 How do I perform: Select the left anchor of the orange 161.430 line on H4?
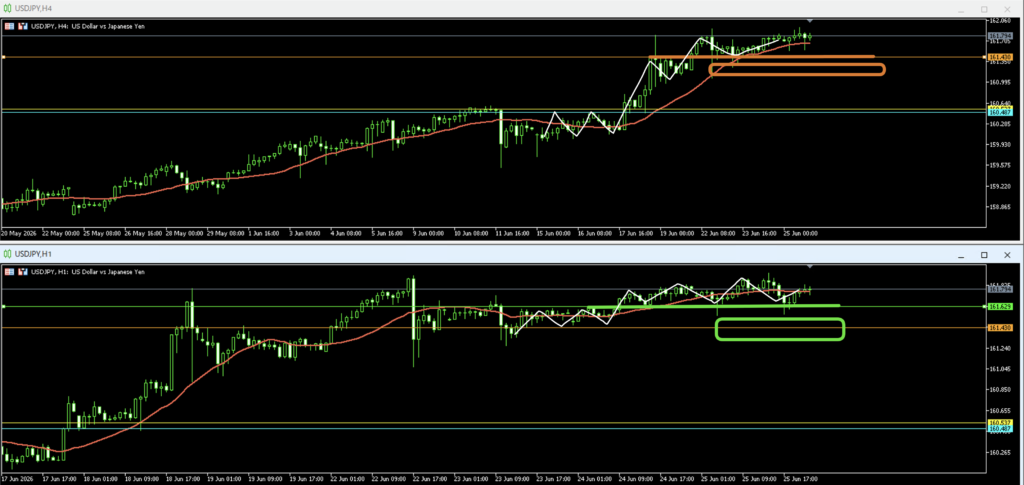(3, 57)
